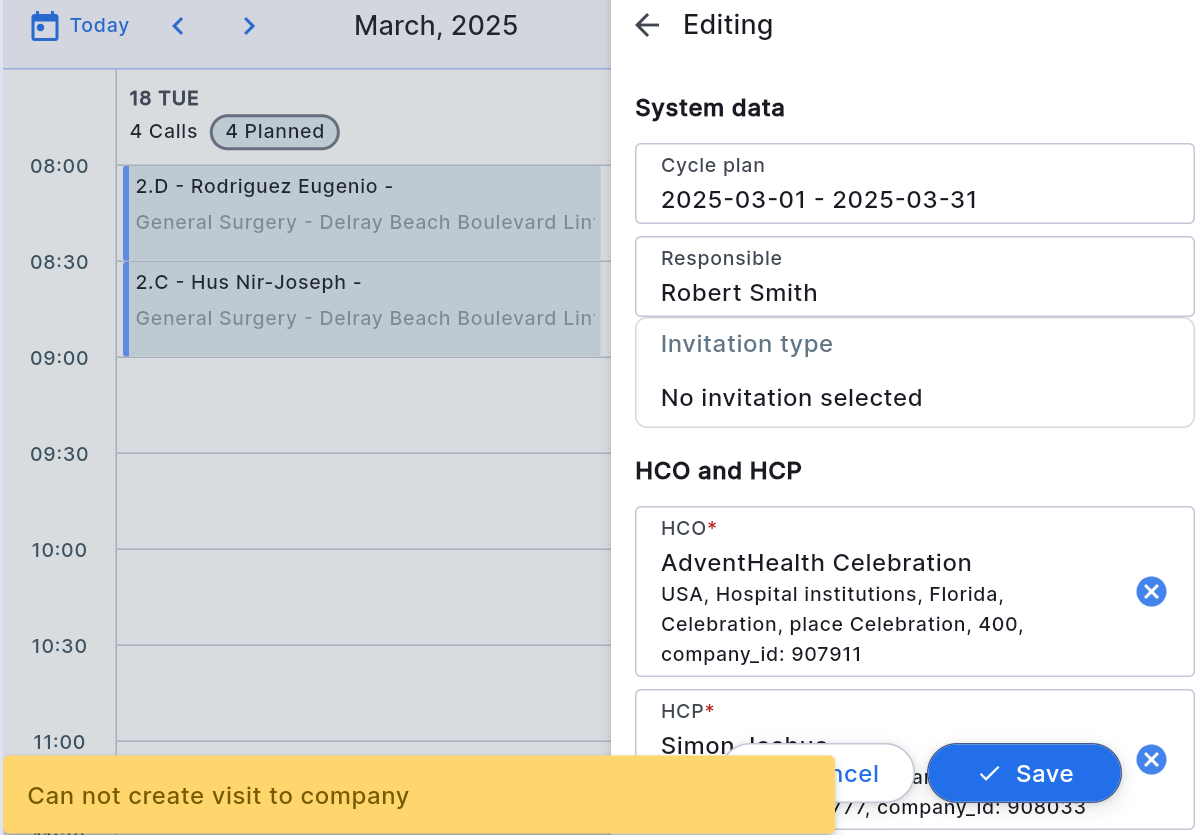Select the 18 TUE day header
Viewport: 1201px width, 835px height.
coord(164,98)
